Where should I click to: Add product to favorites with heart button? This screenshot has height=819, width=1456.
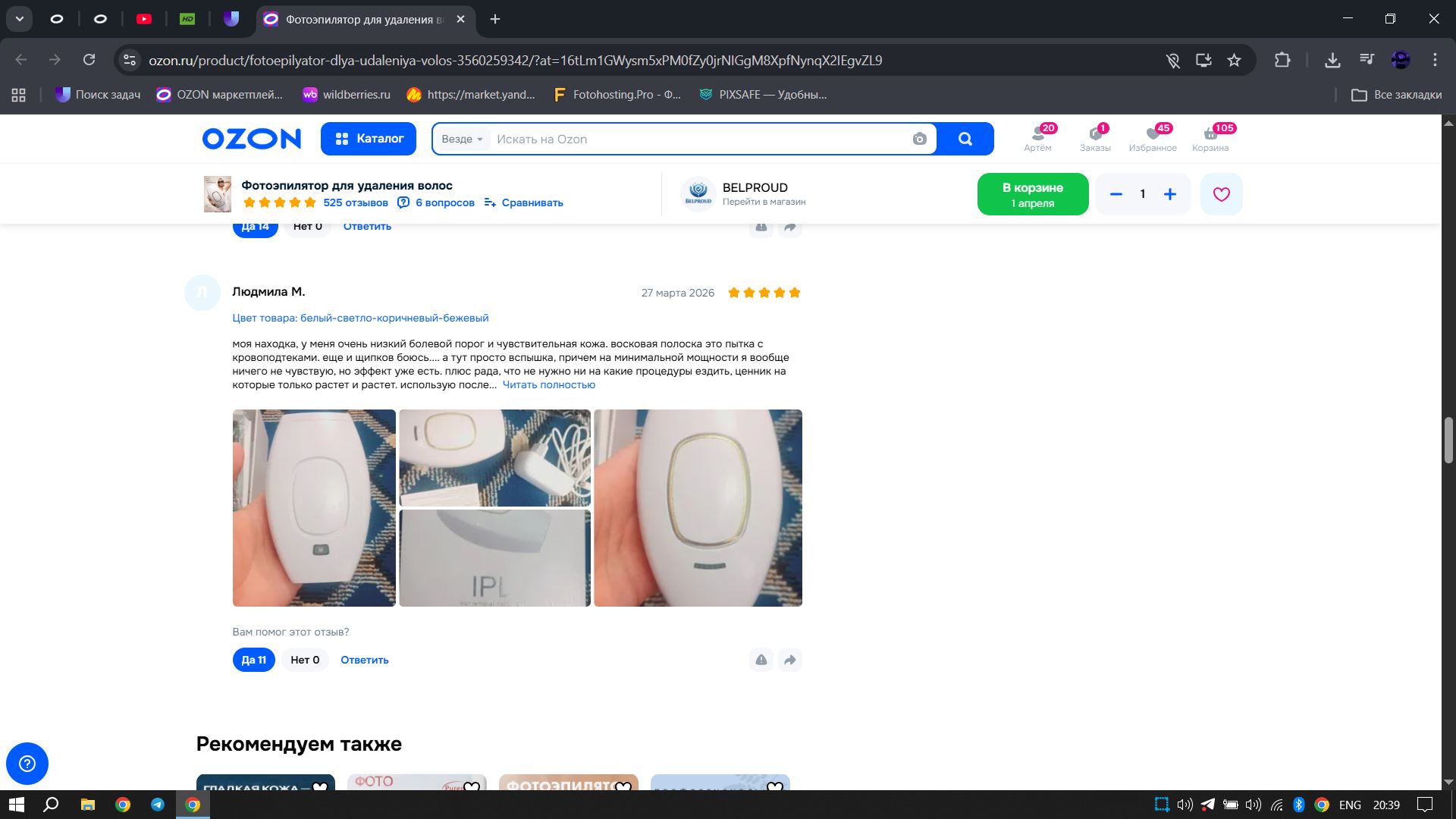click(x=1221, y=194)
